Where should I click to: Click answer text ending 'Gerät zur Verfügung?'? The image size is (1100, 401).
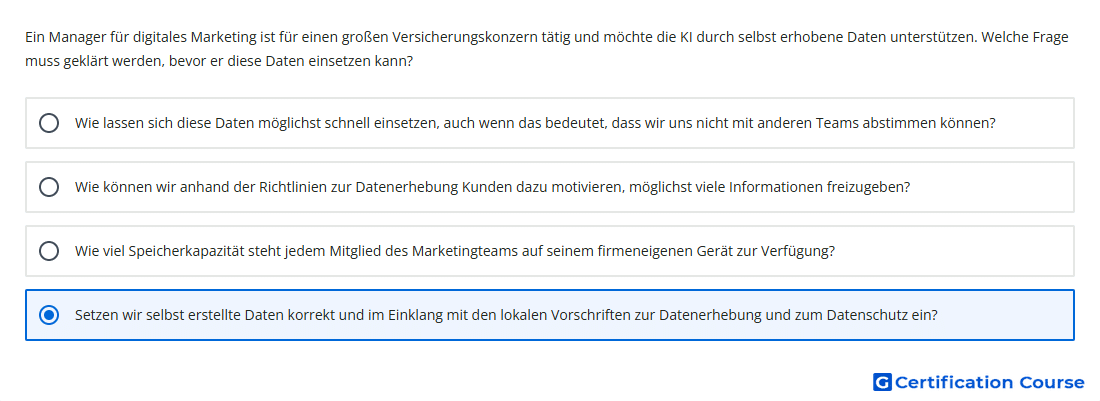coord(455,251)
